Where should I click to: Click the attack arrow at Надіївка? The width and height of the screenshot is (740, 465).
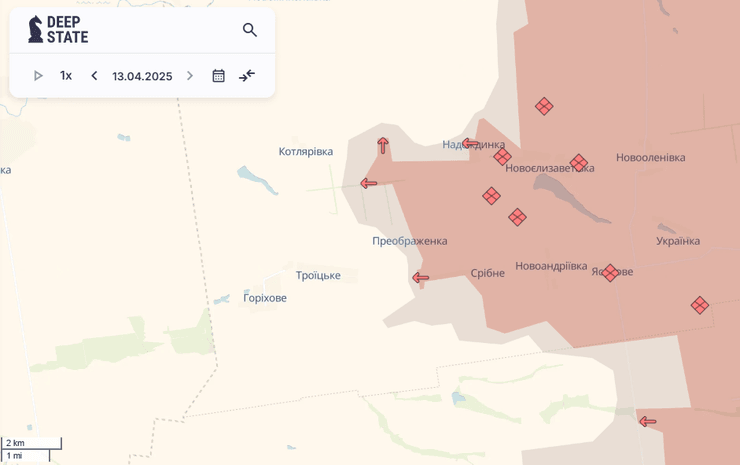(469, 144)
